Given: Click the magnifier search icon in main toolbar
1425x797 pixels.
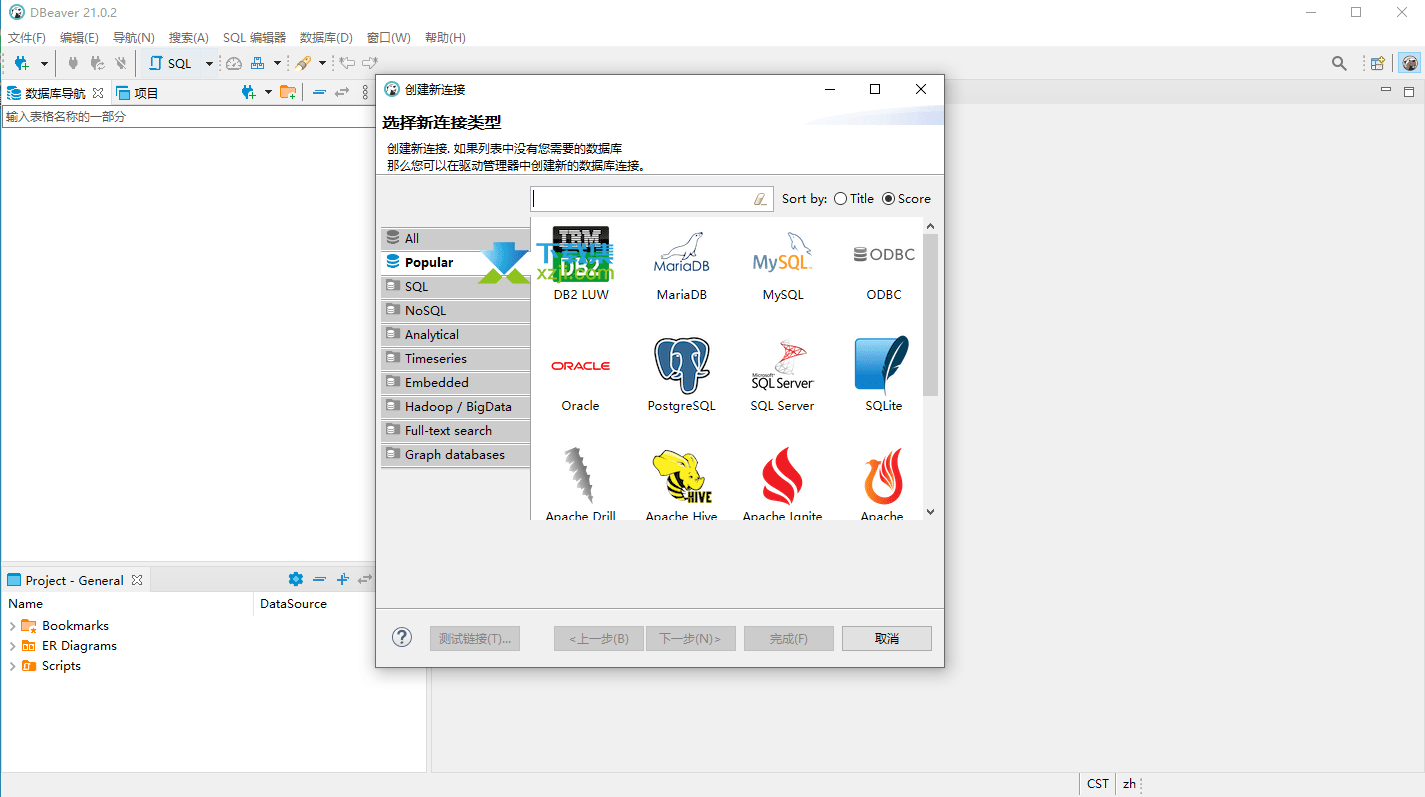Looking at the screenshot, I should tap(1339, 63).
